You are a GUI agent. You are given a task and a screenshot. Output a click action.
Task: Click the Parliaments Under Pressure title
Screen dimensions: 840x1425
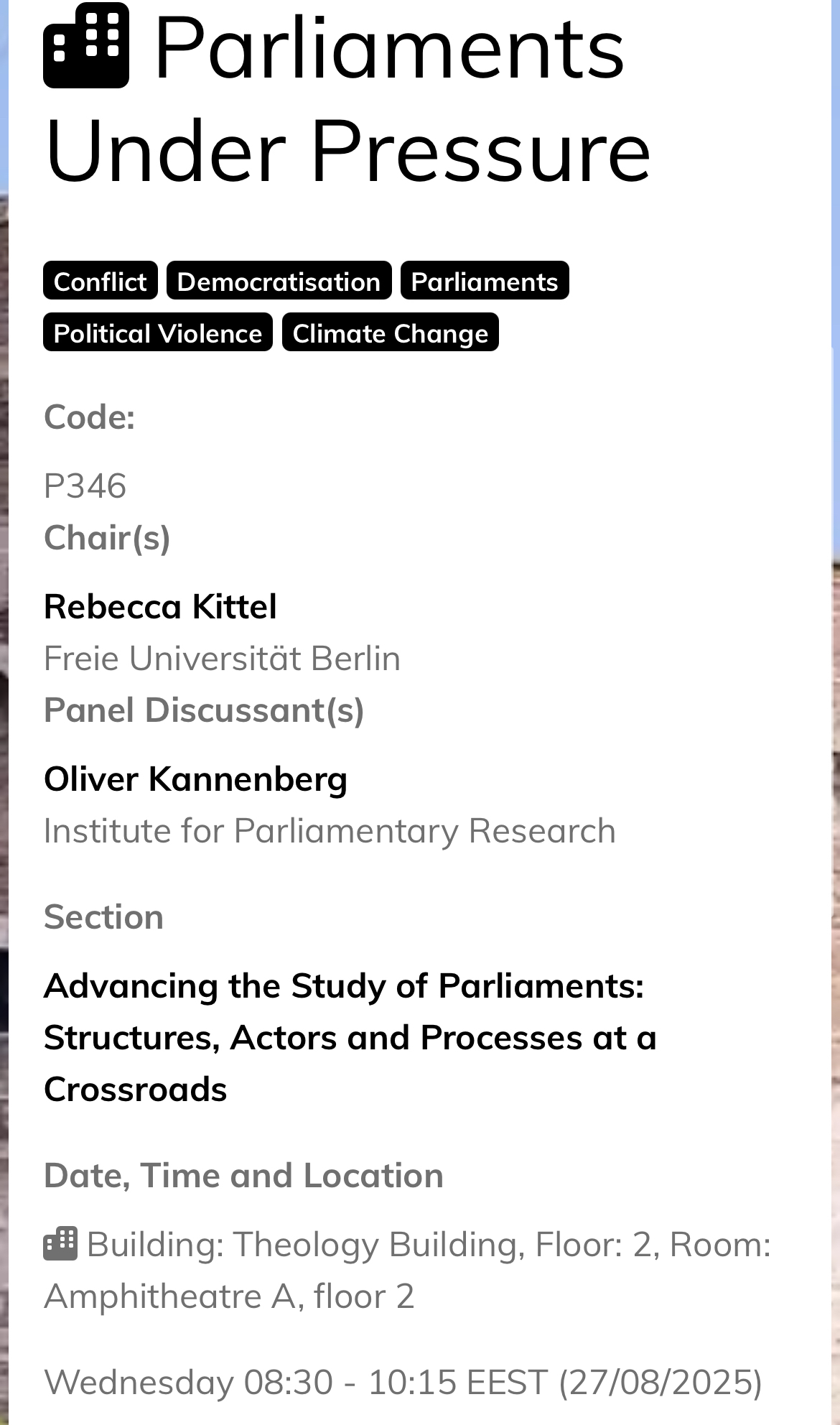click(x=347, y=99)
